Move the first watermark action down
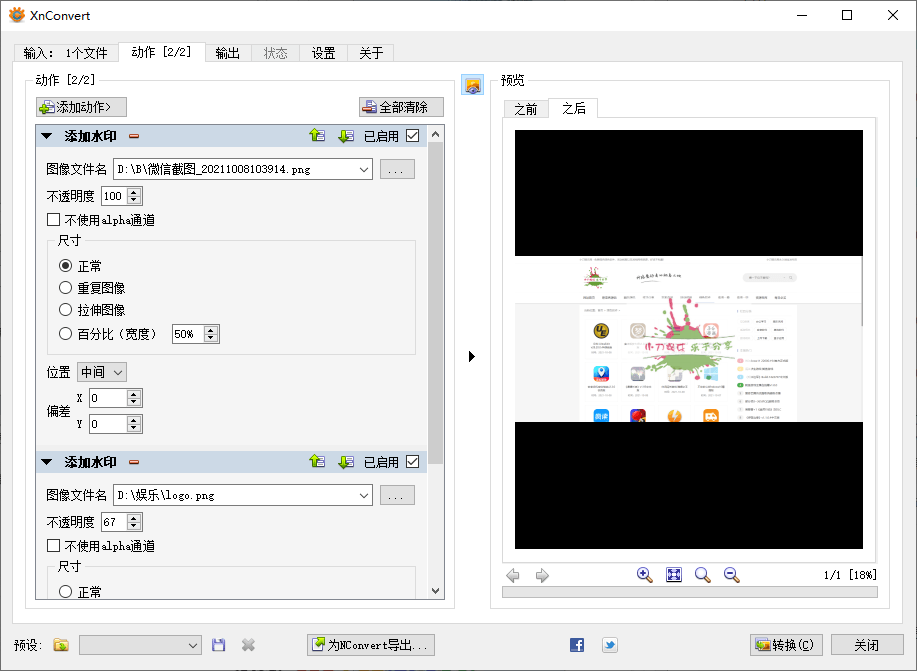This screenshot has width=917, height=671. pyautogui.click(x=346, y=136)
